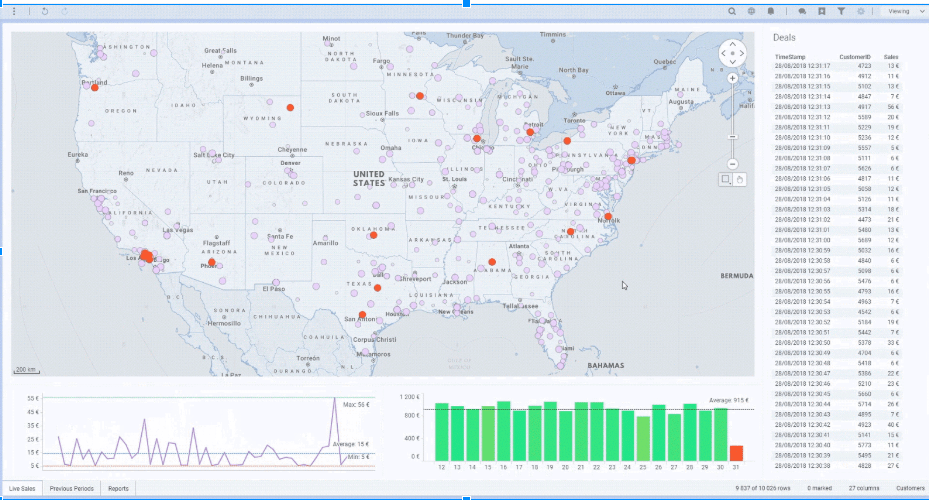Open the filters funnel icon
This screenshot has height=500, width=929.
click(841, 11)
